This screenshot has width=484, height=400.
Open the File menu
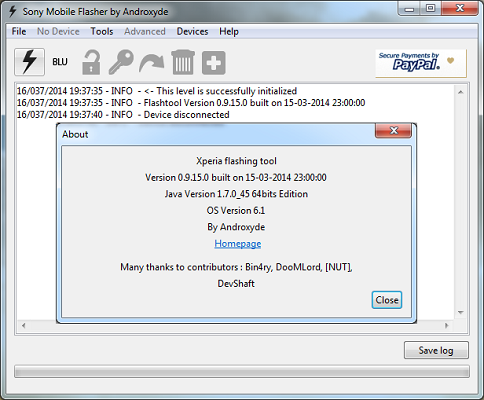click(19, 31)
